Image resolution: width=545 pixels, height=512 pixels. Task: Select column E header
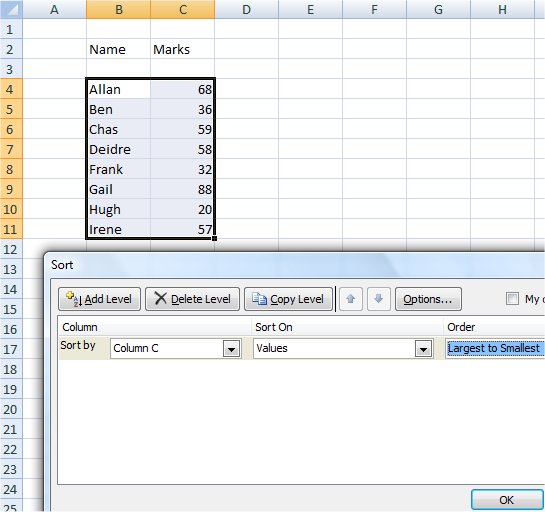[310, 9]
